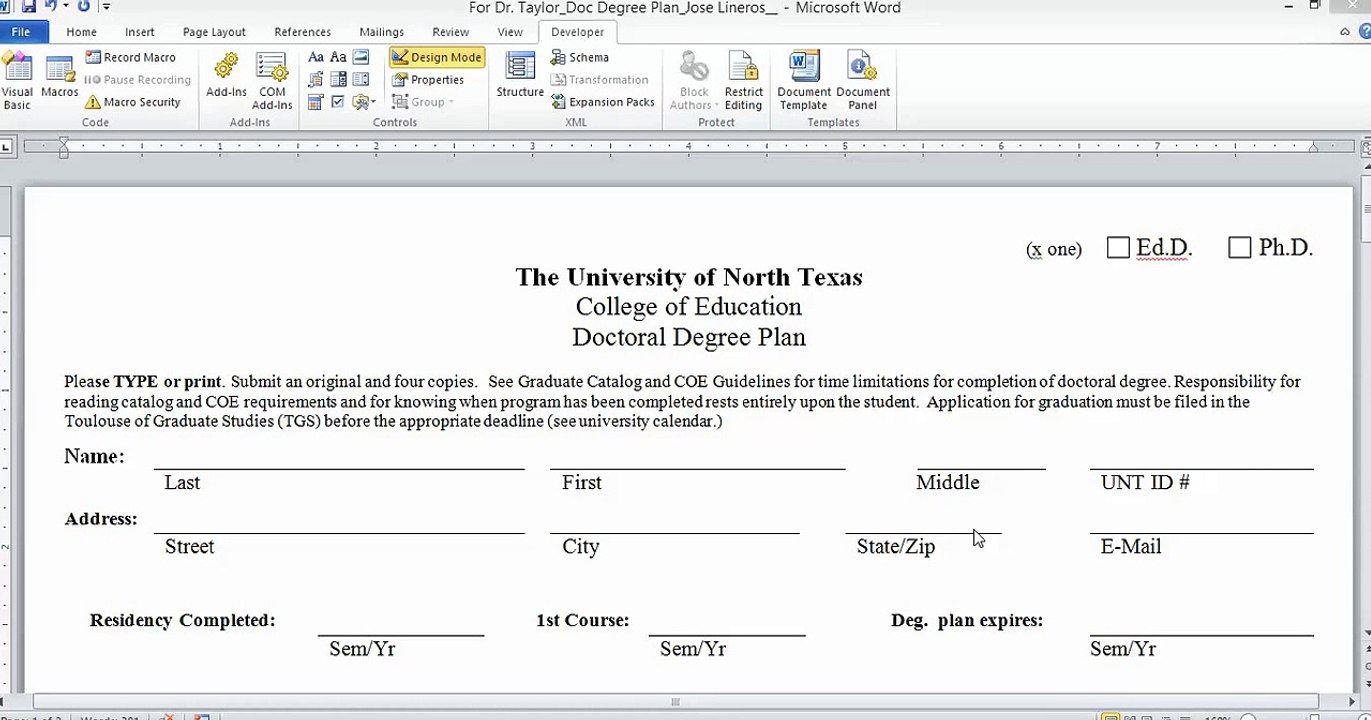The height and width of the screenshot is (720, 1371).
Task: Minimize the ribbon with the caret
Action: 1345,32
